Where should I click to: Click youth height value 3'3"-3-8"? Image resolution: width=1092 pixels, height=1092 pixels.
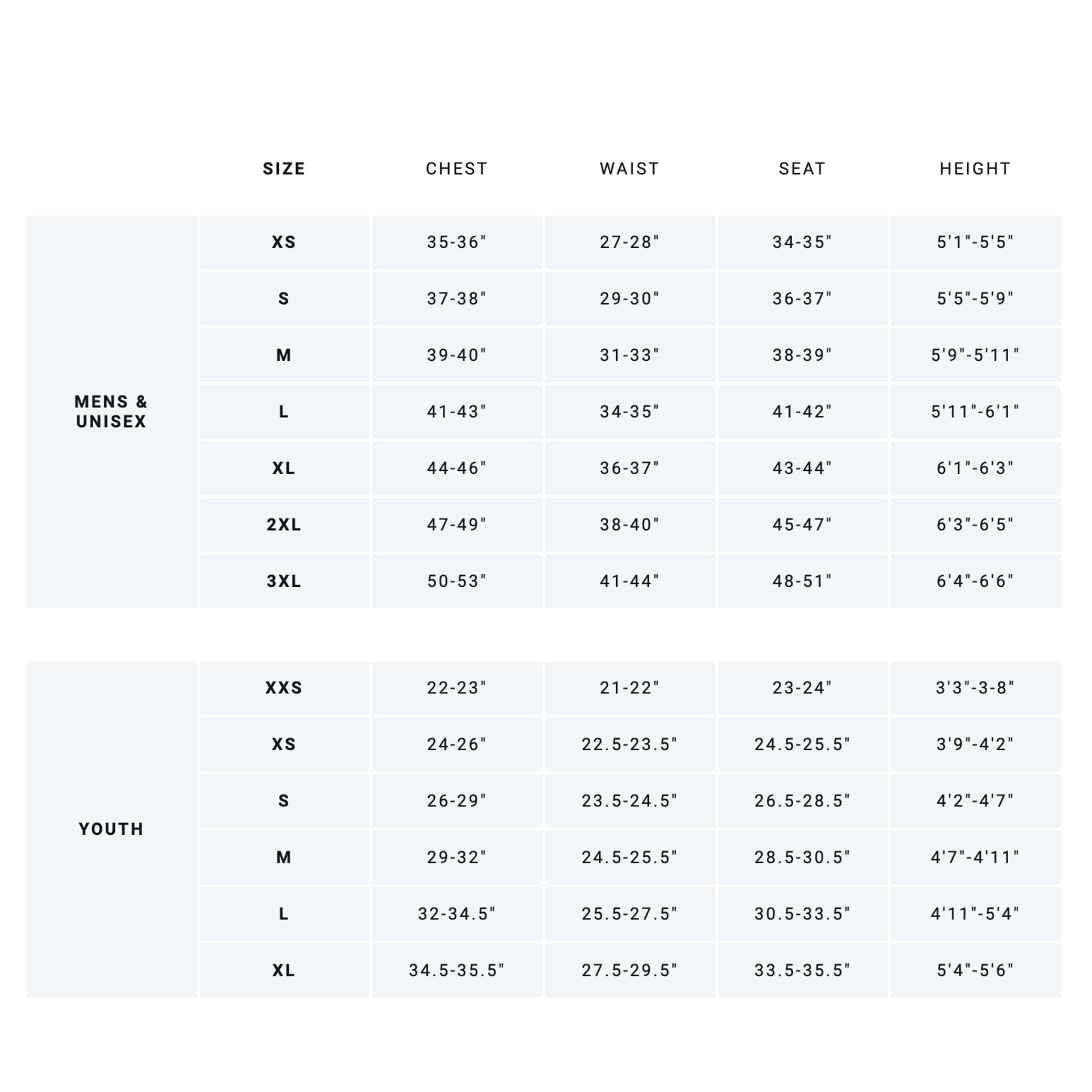(x=975, y=687)
